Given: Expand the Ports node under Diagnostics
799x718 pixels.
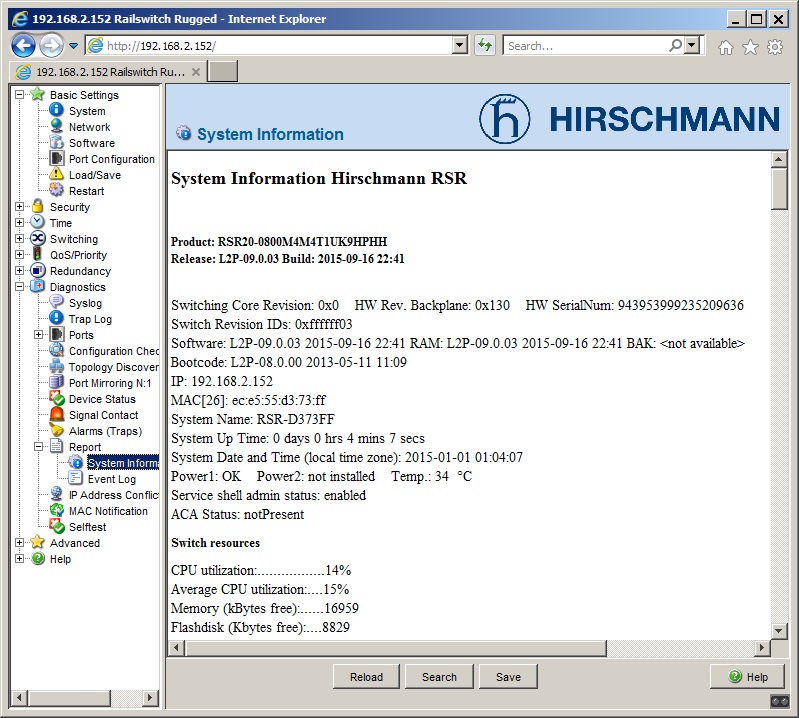Looking at the screenshot, I should [x=39, y=334].
